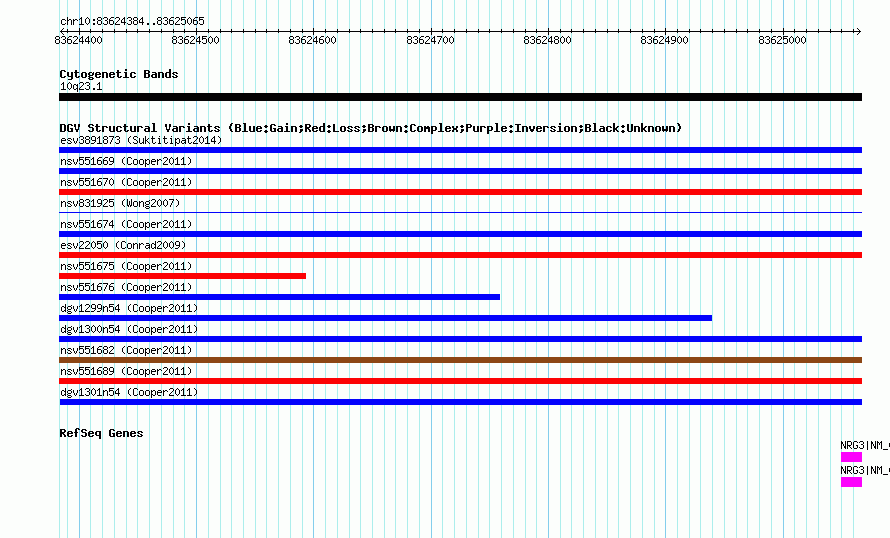
Task: Open variant esv22050 (Conrad2009) label
Action: pos(123,245)
